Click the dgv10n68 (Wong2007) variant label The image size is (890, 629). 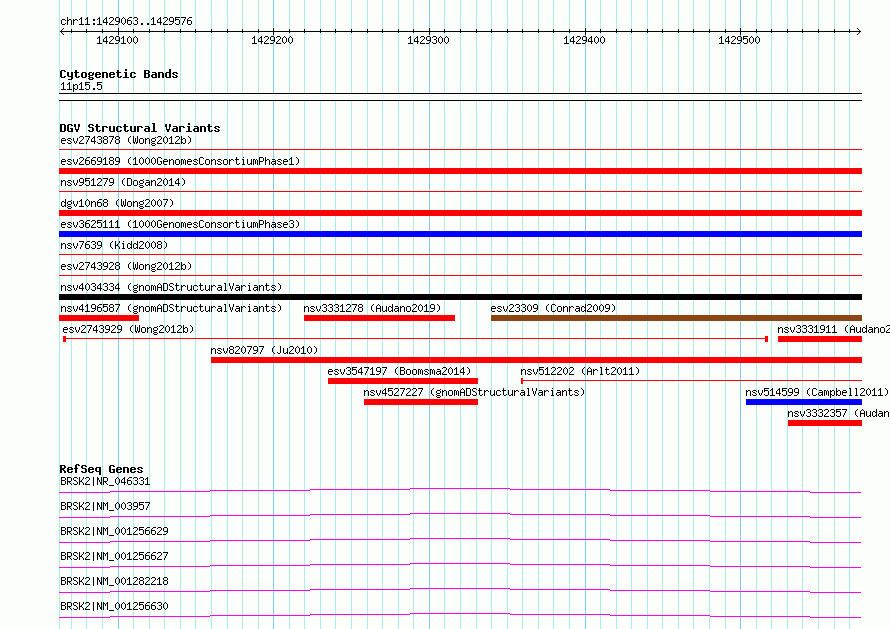117,203
